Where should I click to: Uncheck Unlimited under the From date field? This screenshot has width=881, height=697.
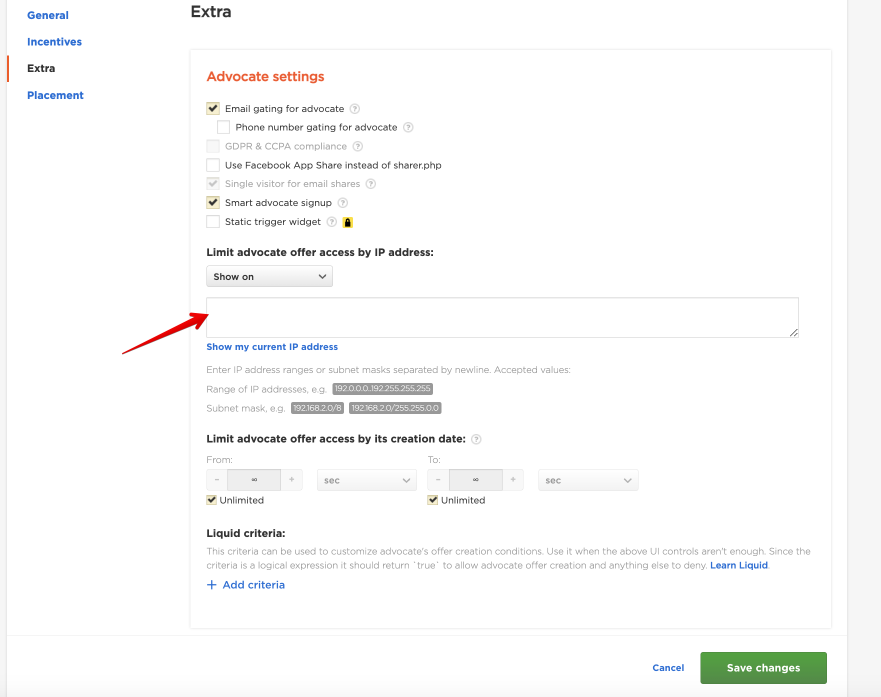[x=212, y=500]
